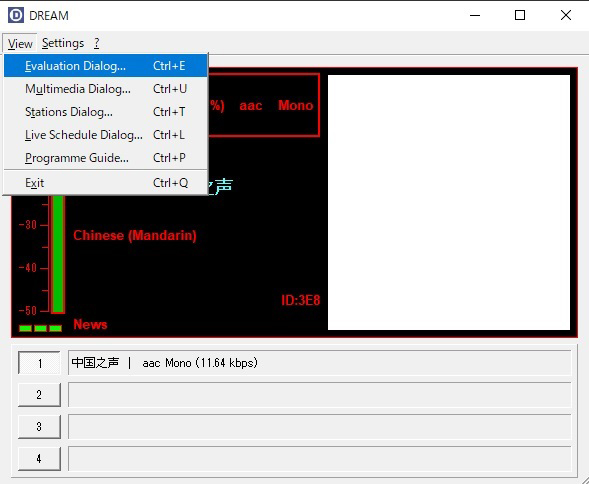Viewport: 589px width, 484px height.
Task: Click the ID:3E8 service ID text
Action: pyautogui.click(x=301, y=300)
